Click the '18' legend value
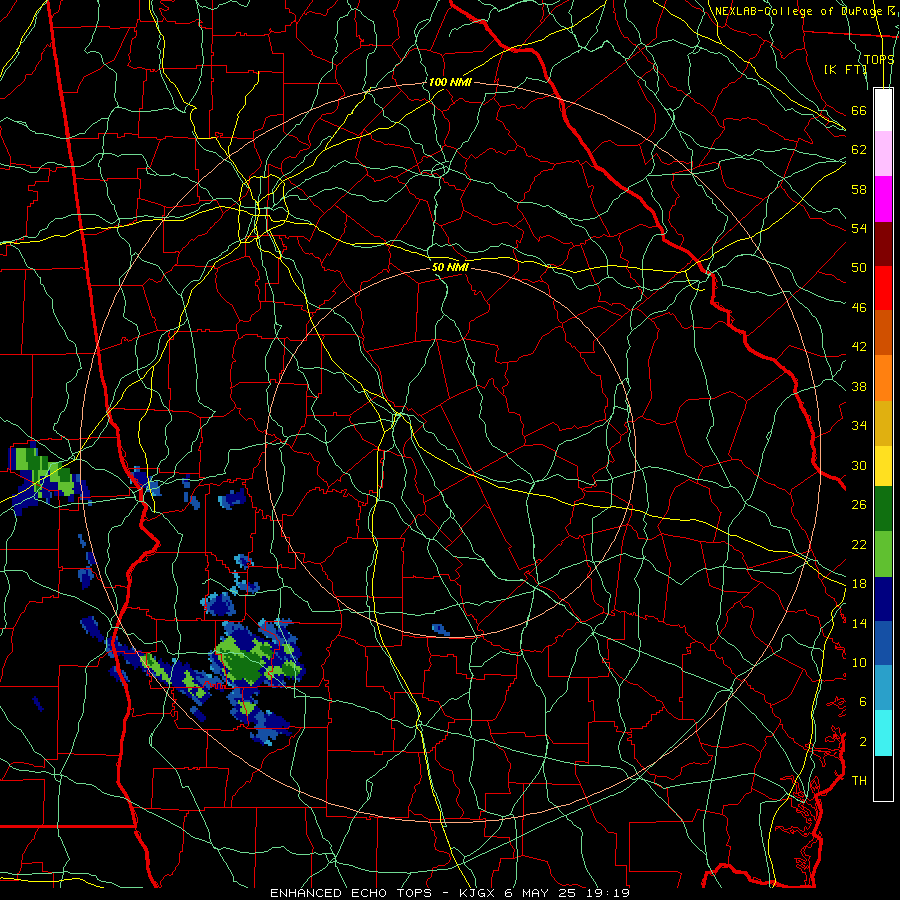900x900 pixels. (x=859, y=584)
